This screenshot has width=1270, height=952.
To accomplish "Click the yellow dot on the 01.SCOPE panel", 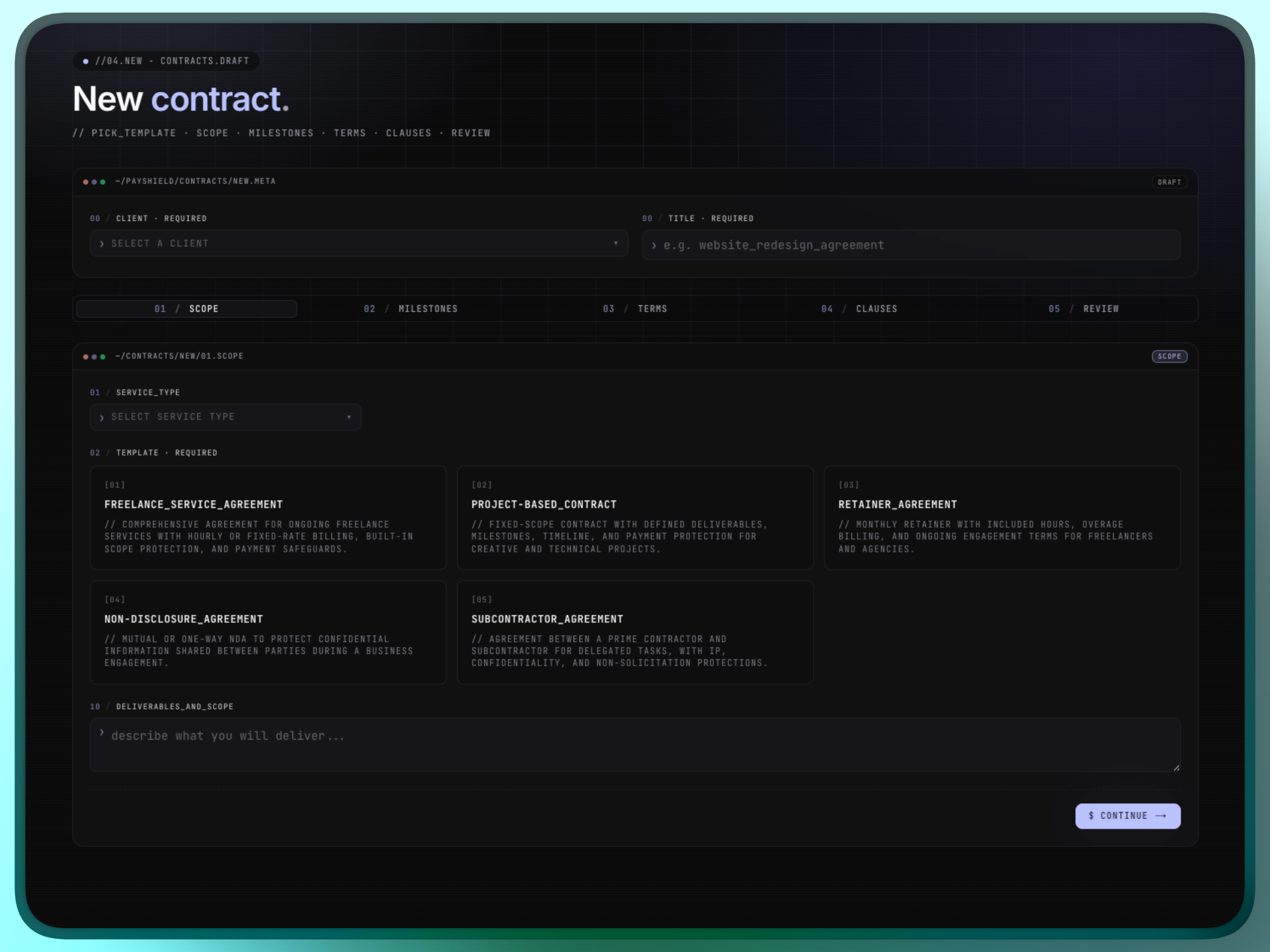I will [95, 356].
